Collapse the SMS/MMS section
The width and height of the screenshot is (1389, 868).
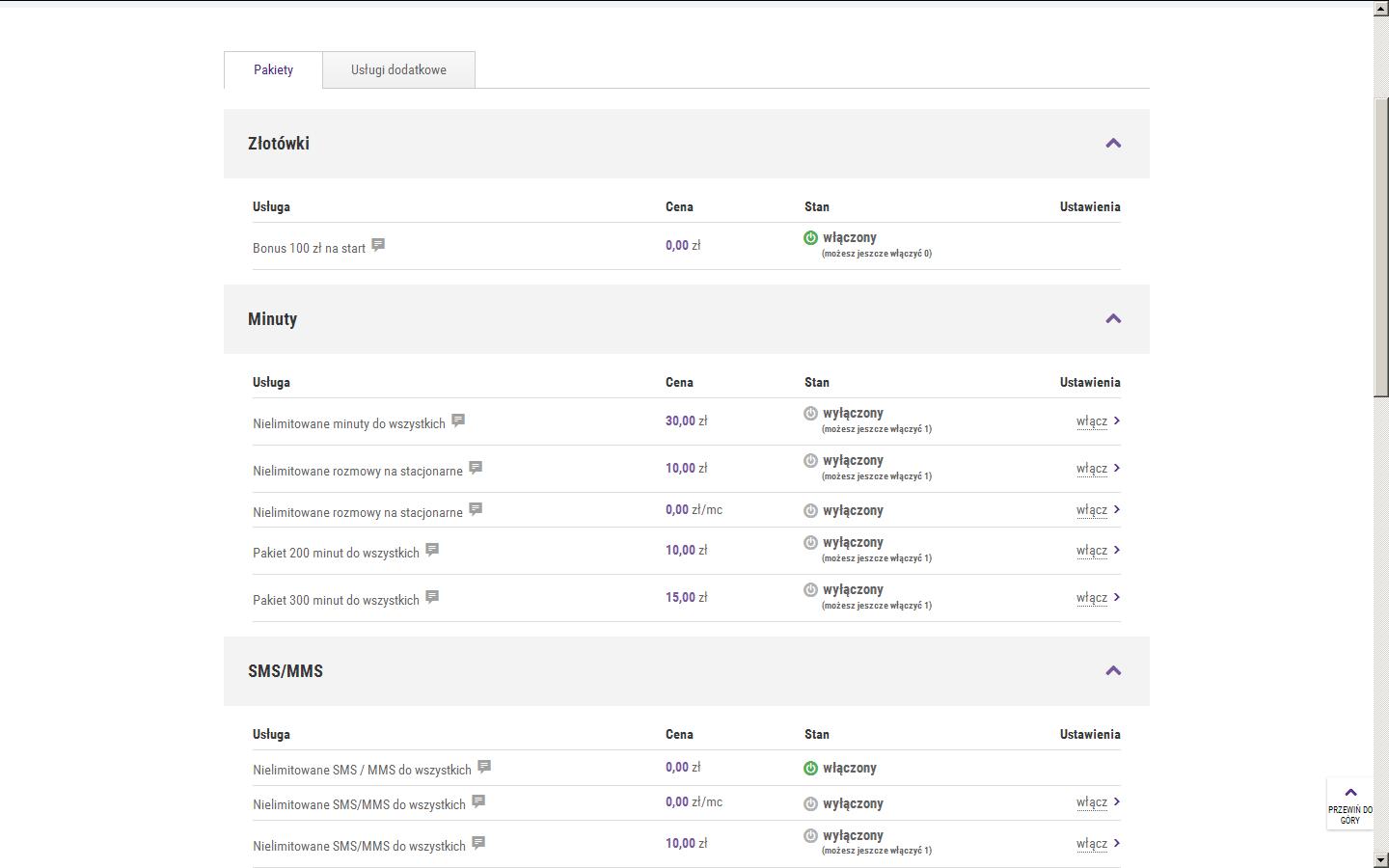pyautogui.click(x=1113, y=670)
